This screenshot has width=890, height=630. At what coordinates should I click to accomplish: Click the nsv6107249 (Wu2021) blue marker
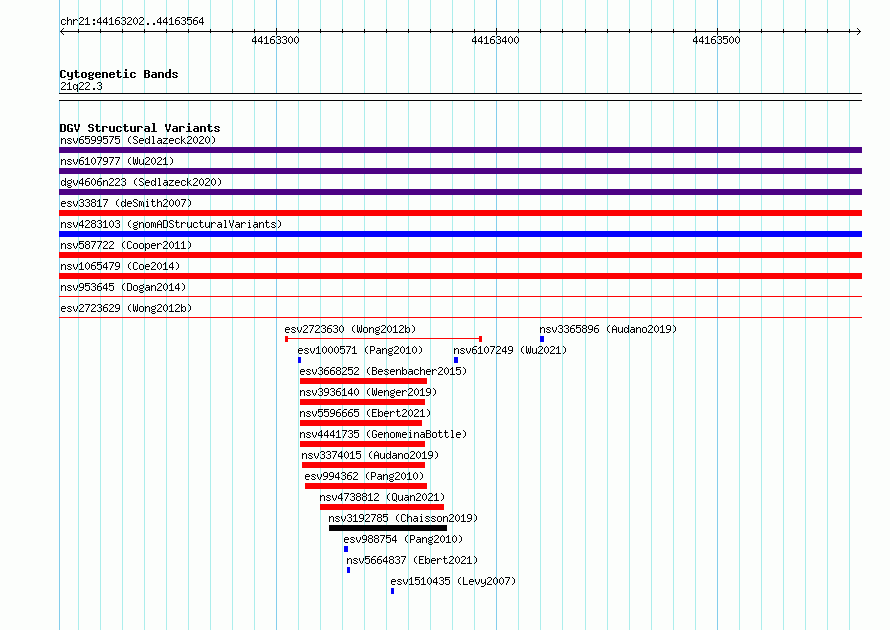coord(456,360)
